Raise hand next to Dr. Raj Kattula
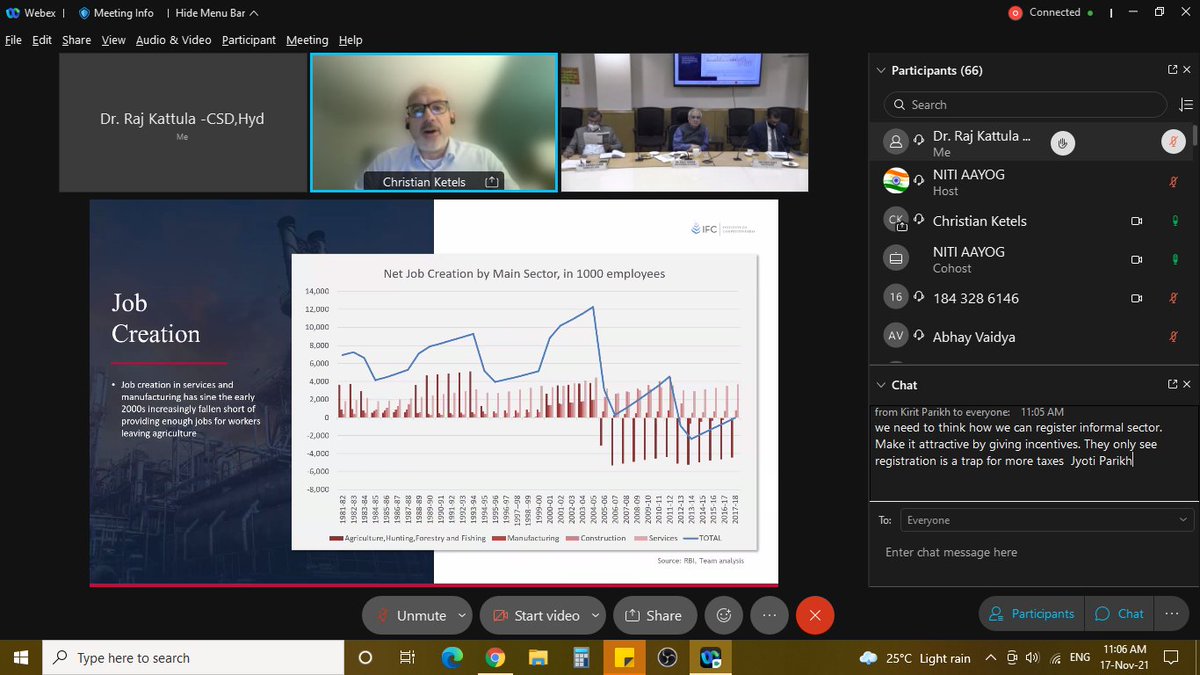 click(1063, 143)
